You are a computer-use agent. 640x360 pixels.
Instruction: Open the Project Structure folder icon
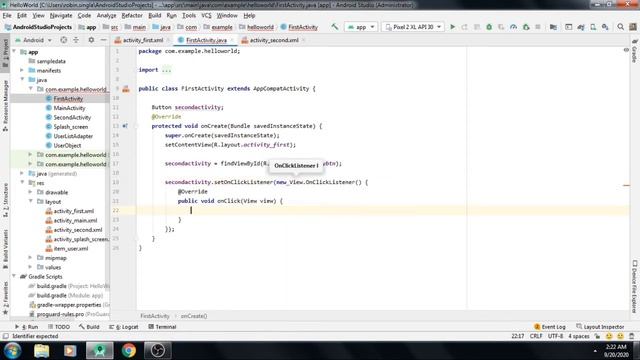click(553, 27)
